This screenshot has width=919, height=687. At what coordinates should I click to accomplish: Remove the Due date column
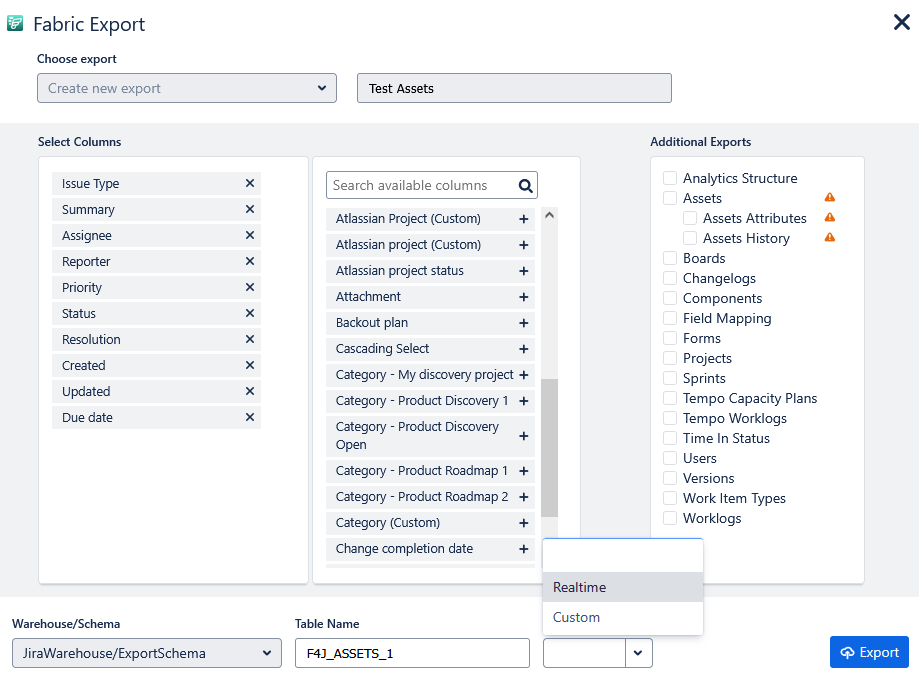coord(250,418)
